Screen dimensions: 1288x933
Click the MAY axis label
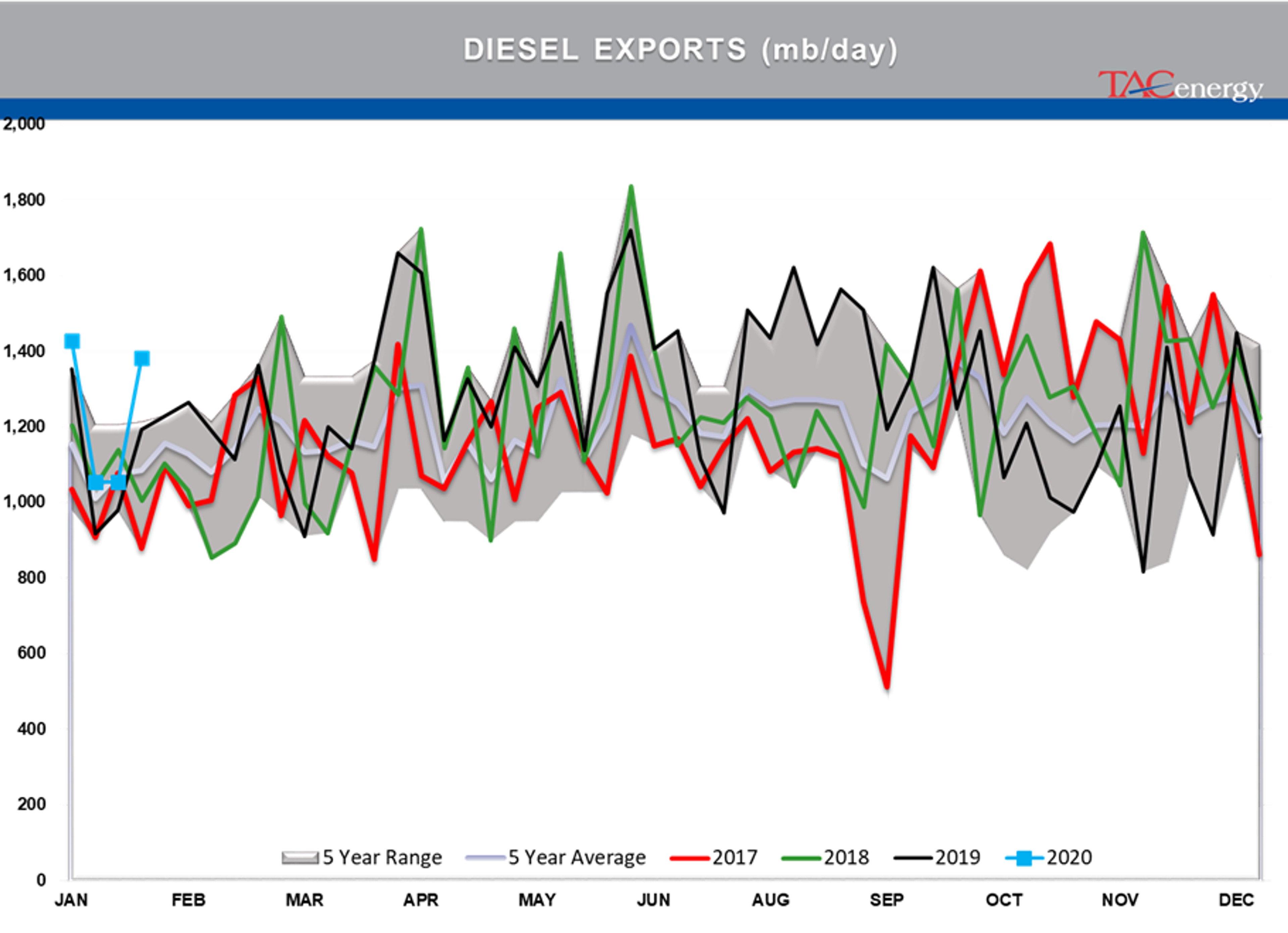coord(537,900)
